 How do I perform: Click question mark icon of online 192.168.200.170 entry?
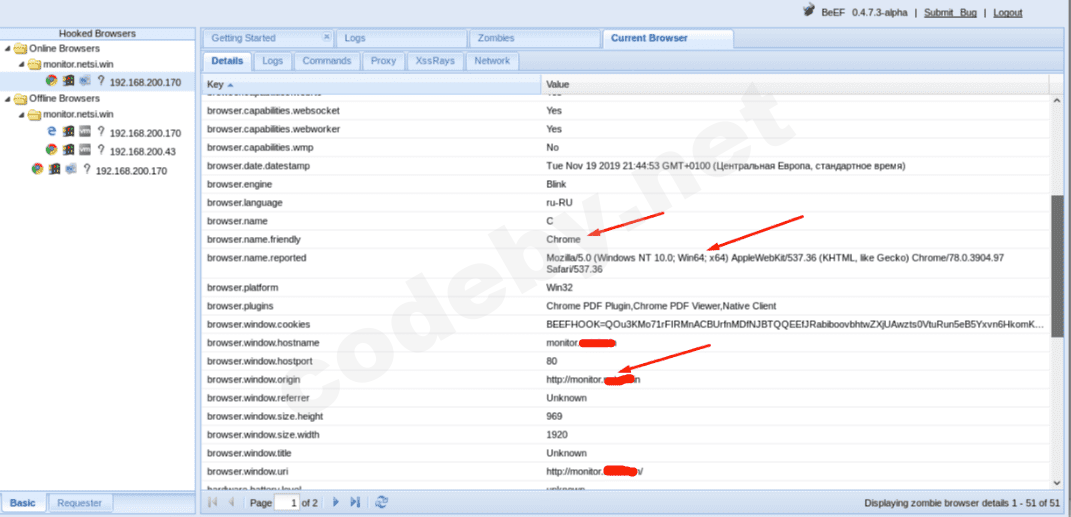pos(100,81)
